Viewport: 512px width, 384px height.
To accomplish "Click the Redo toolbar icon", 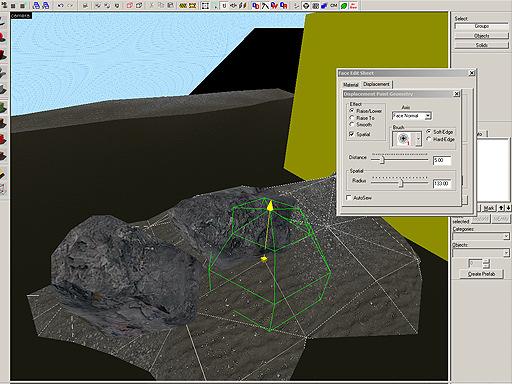I will (x=70, y=5).
